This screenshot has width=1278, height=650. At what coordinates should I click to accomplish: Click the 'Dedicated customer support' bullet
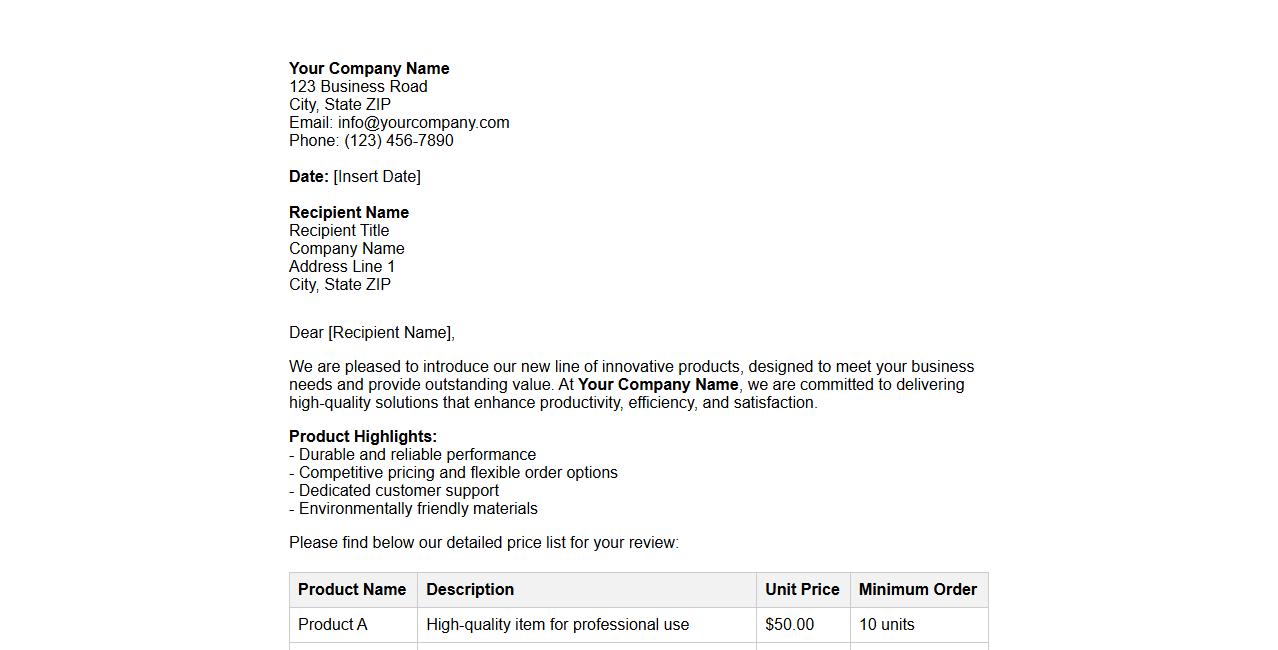398,490
